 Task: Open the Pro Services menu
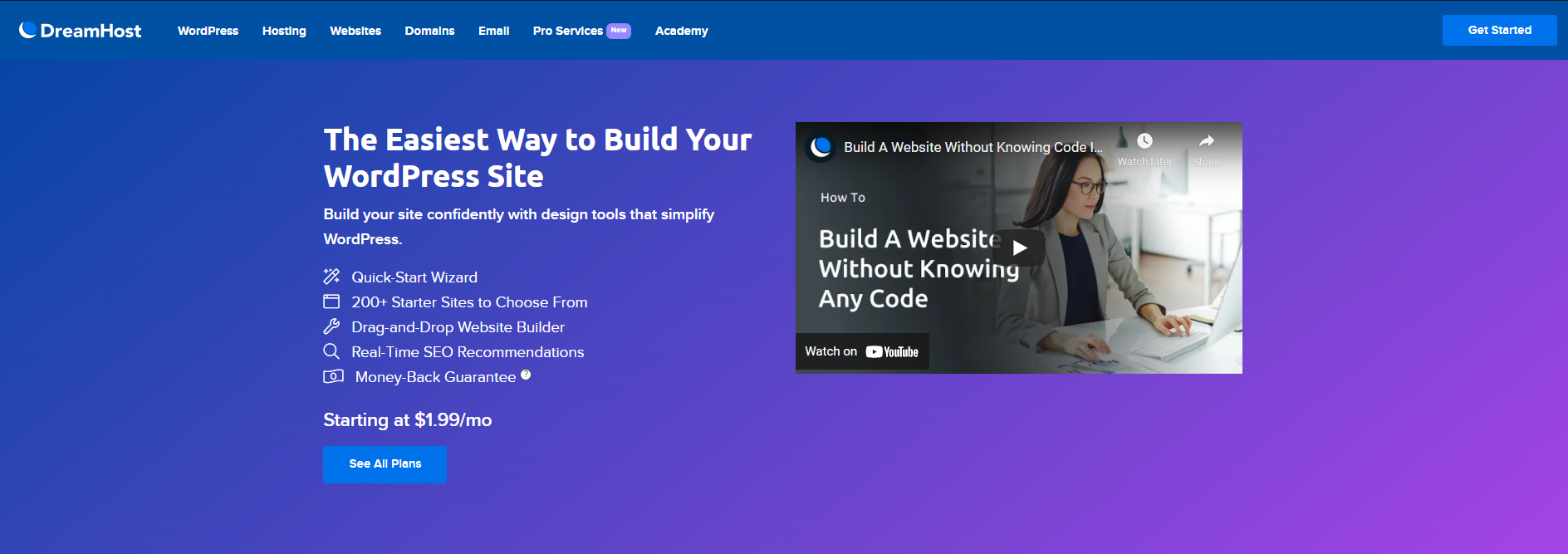[x=568, y=31]
